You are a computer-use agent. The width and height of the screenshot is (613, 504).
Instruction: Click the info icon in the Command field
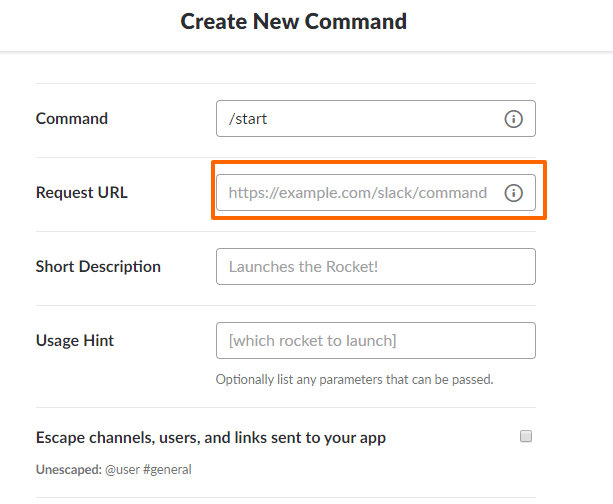point(513,119)
